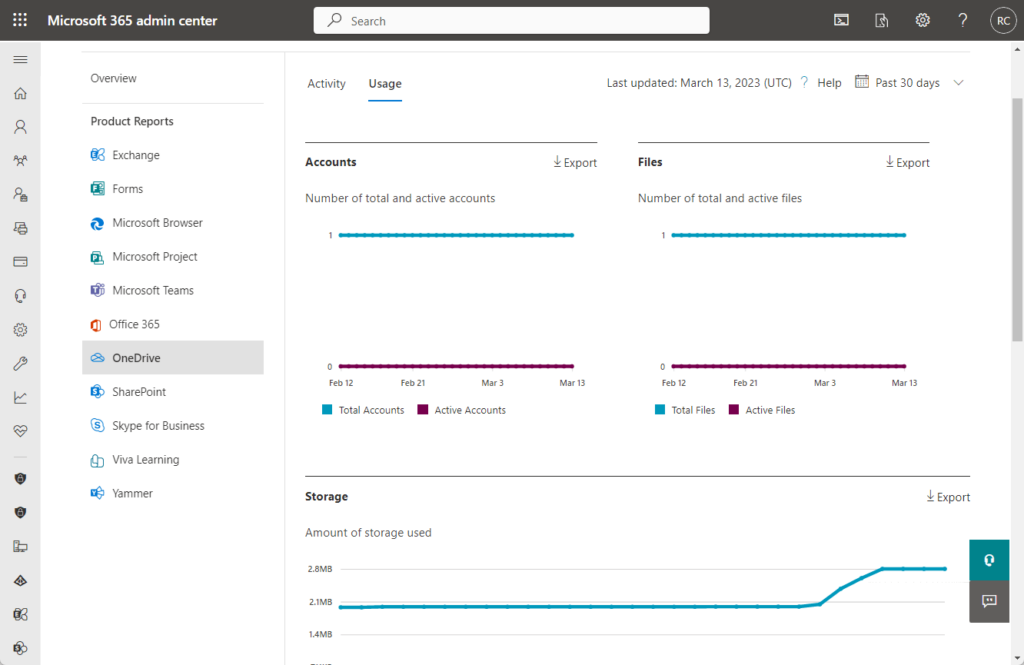This screenshot has height=665, width=1024.
Task: Open Azure Active Directory rail icon
Action: click(20, 581)
